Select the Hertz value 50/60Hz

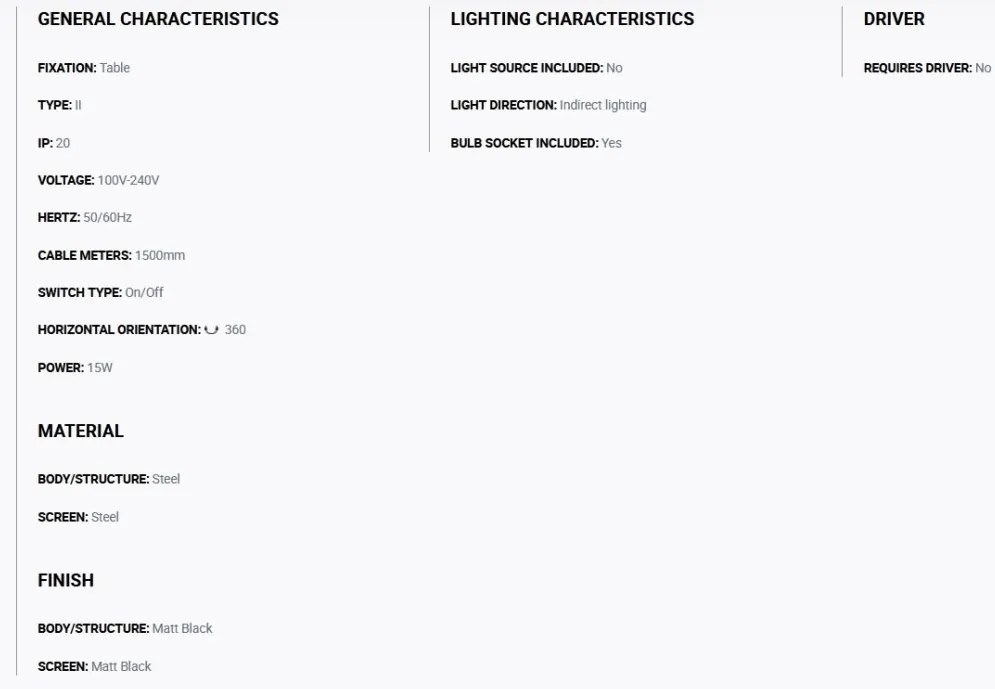(x=108, y=218)
